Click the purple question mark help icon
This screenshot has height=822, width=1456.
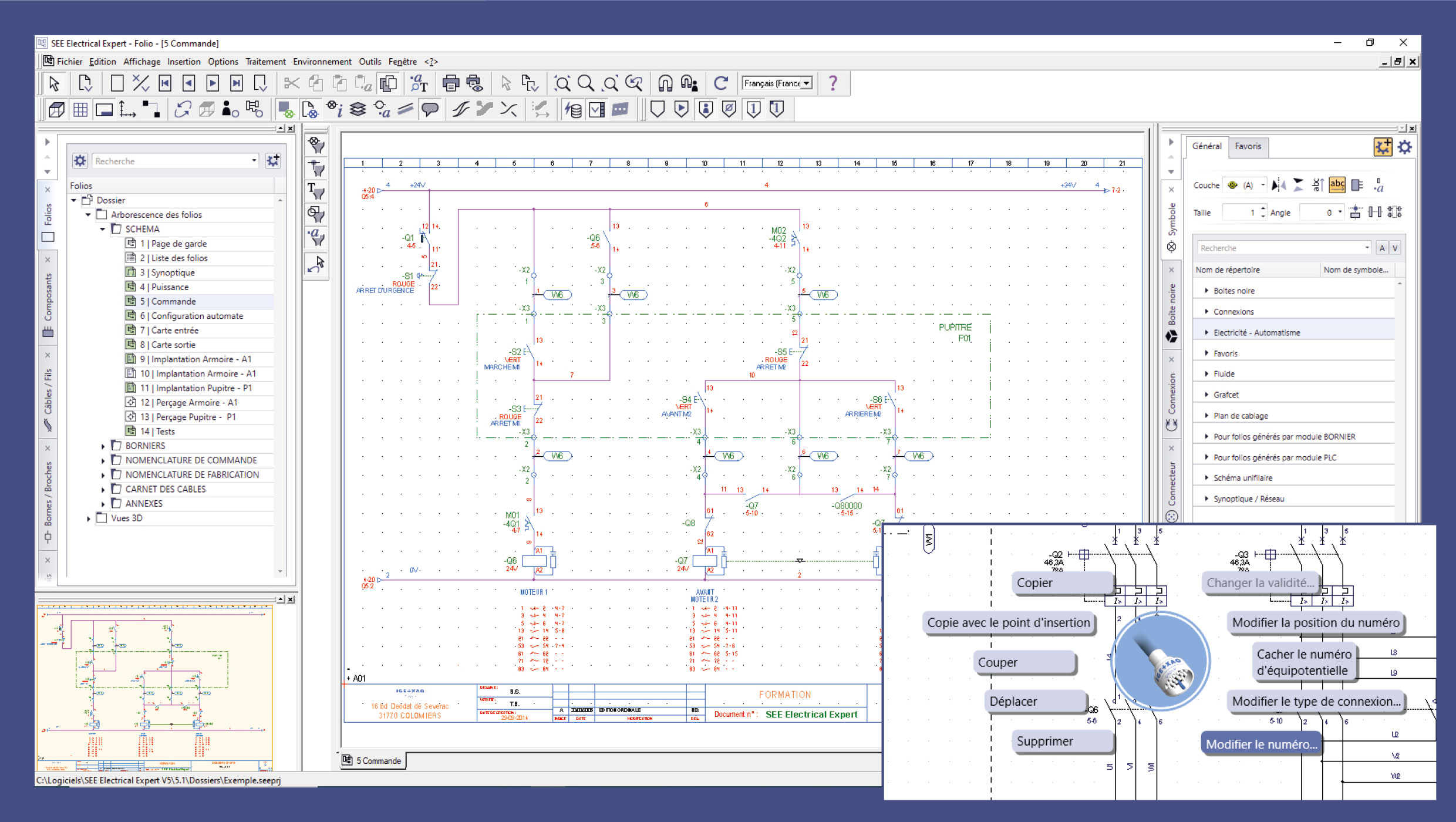[833, 83]
